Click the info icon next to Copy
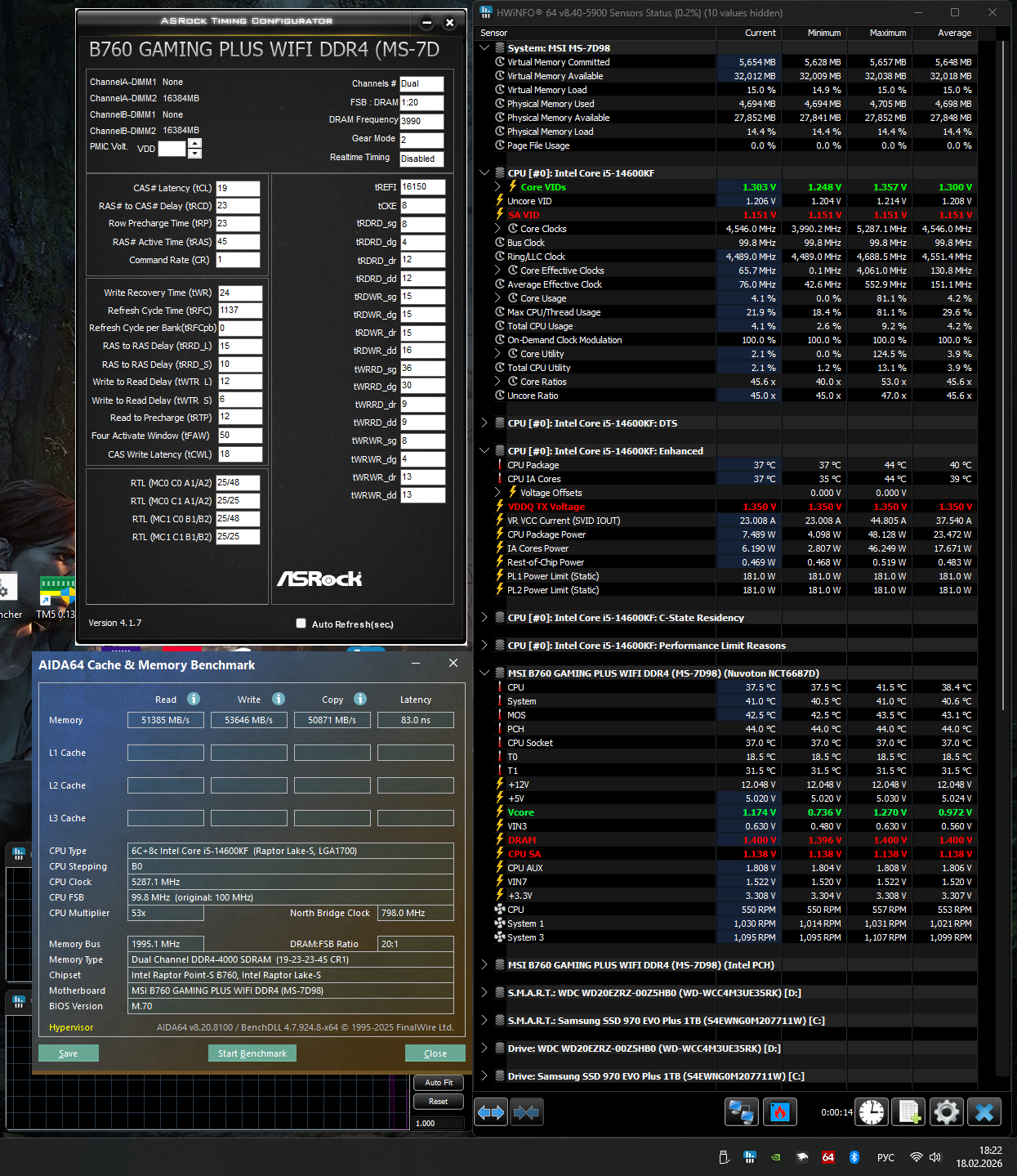1017x1176 pixels. click(360, 699)
